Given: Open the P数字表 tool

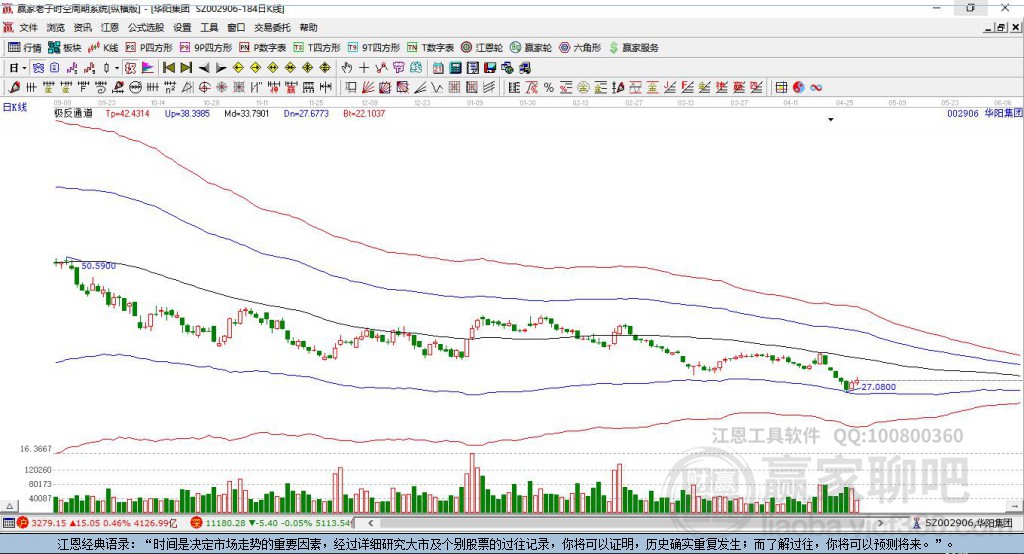Looking at the screenshot, I should 263,48.
